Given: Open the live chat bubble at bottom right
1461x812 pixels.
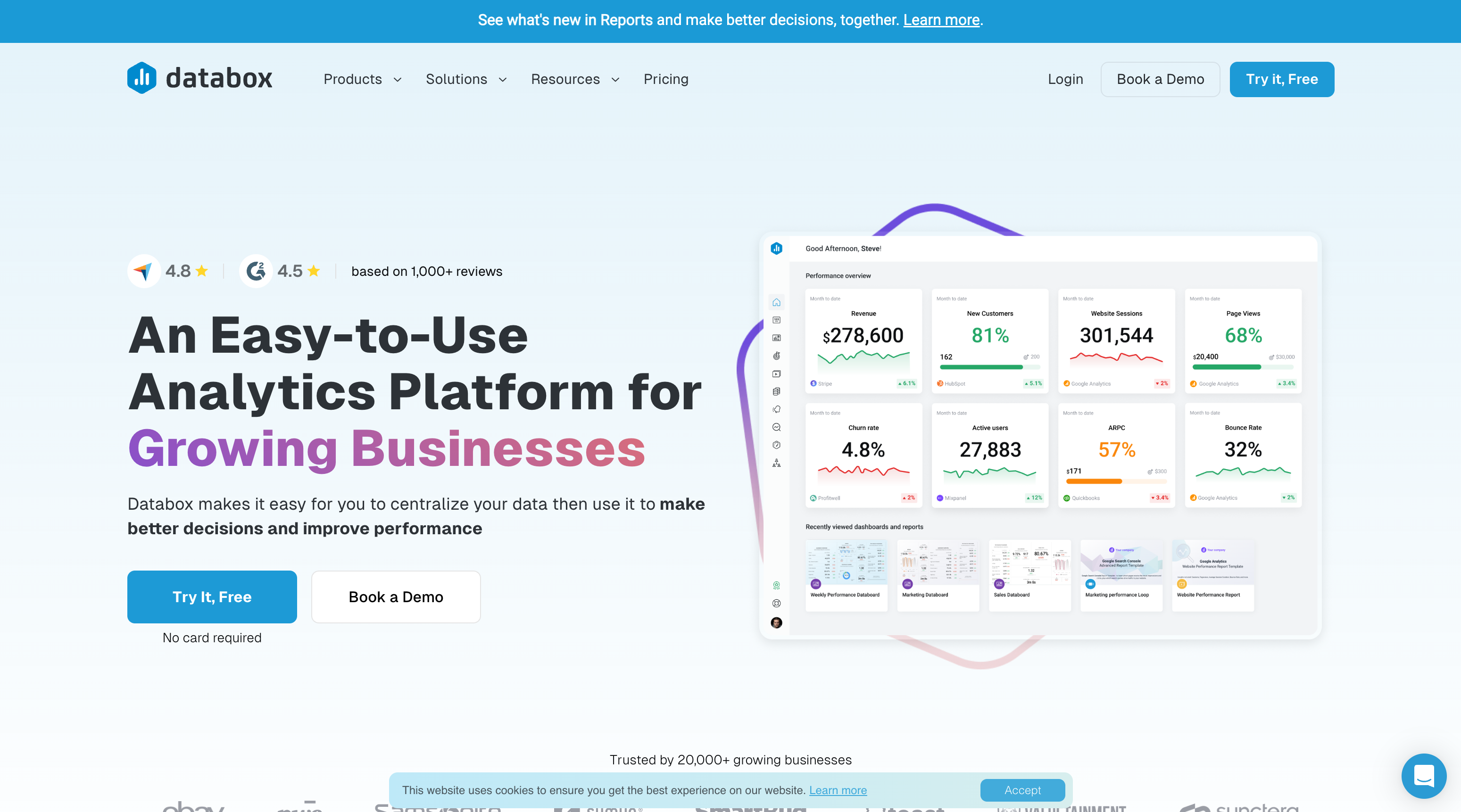Looking at the screenshot, I should [x=1424, y=776].
